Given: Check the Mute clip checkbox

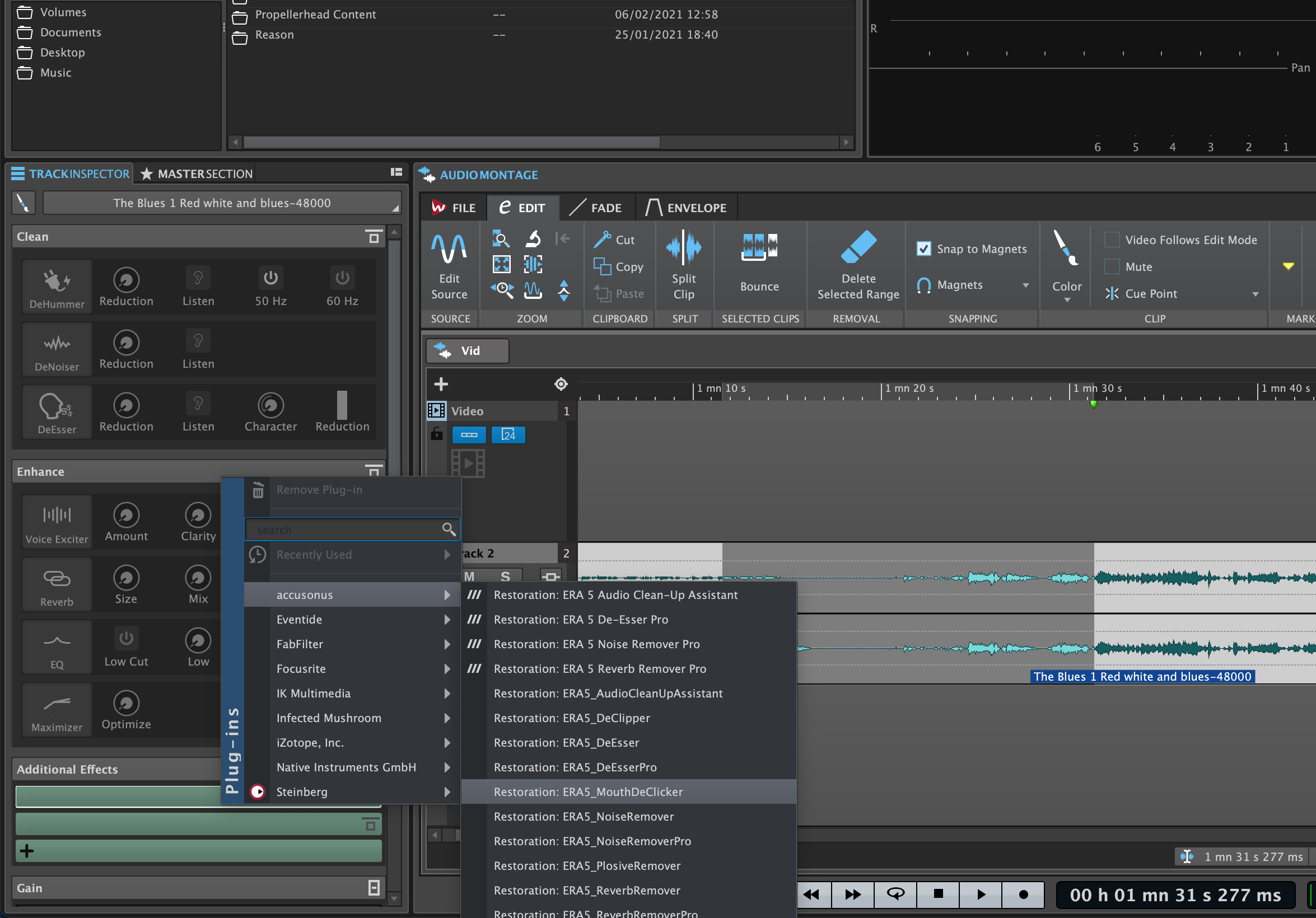Looking at the screenshot, I should [1112, 266].
